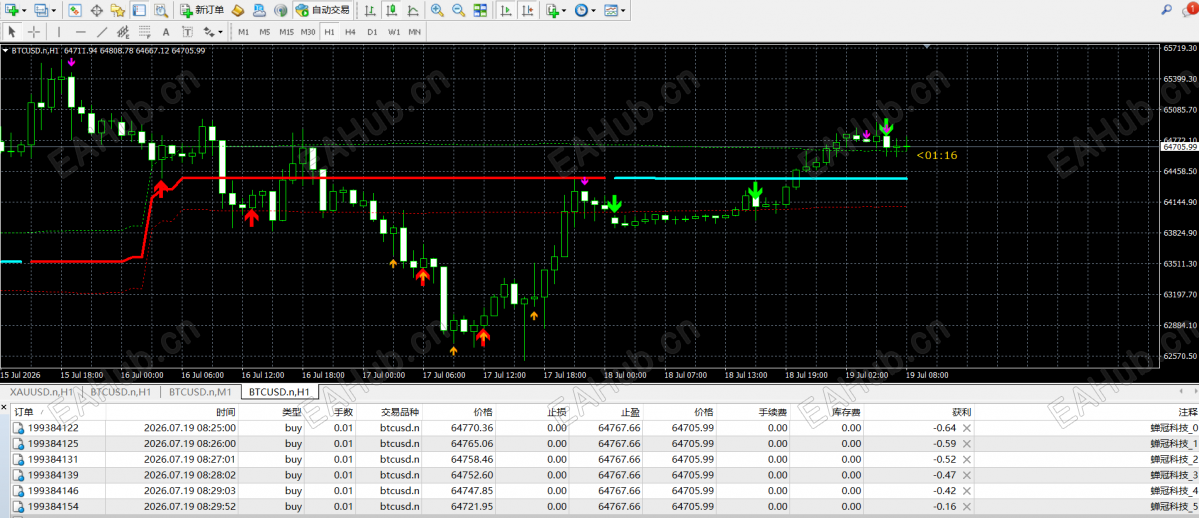
Task: Select the D1 timeframe button
Action: coord(372,32)
